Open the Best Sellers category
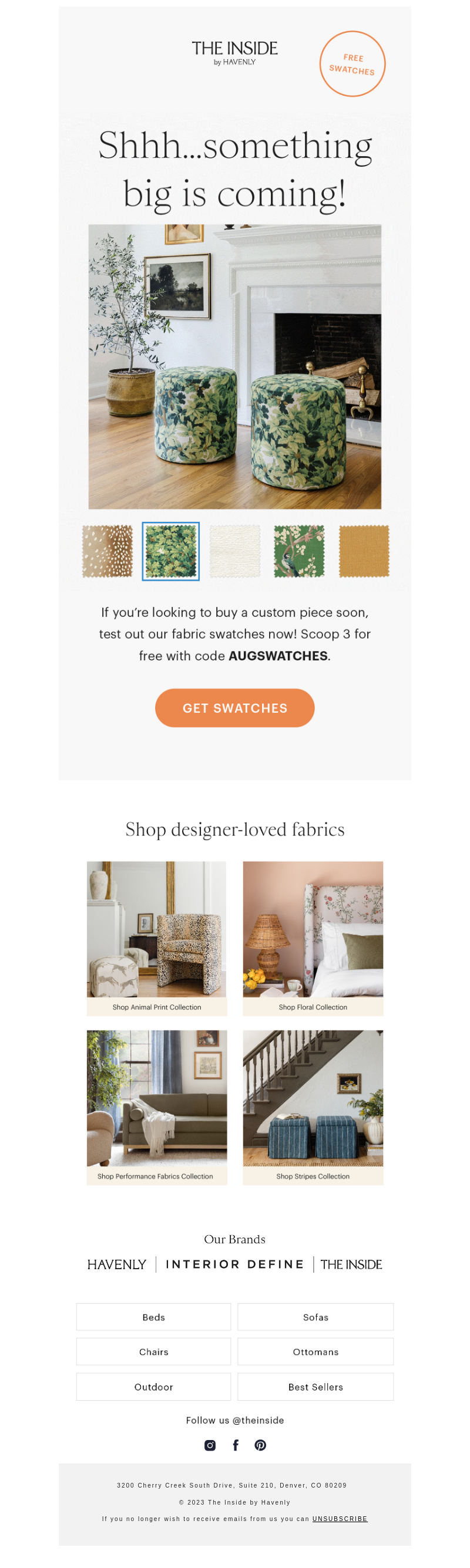The width and height of the screenshot is (470, 1568). 315,1387
